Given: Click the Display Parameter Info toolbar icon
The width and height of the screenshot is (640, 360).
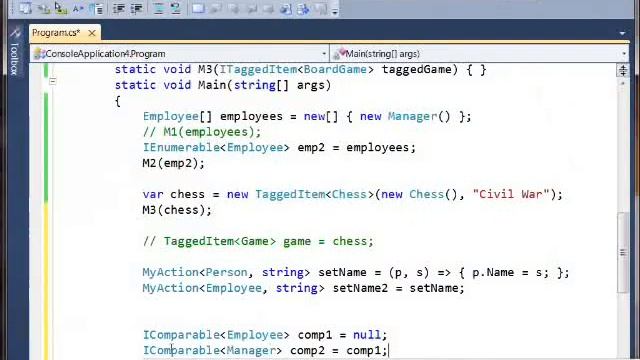Looking at the screenshot, I should (x=44, y=8).
